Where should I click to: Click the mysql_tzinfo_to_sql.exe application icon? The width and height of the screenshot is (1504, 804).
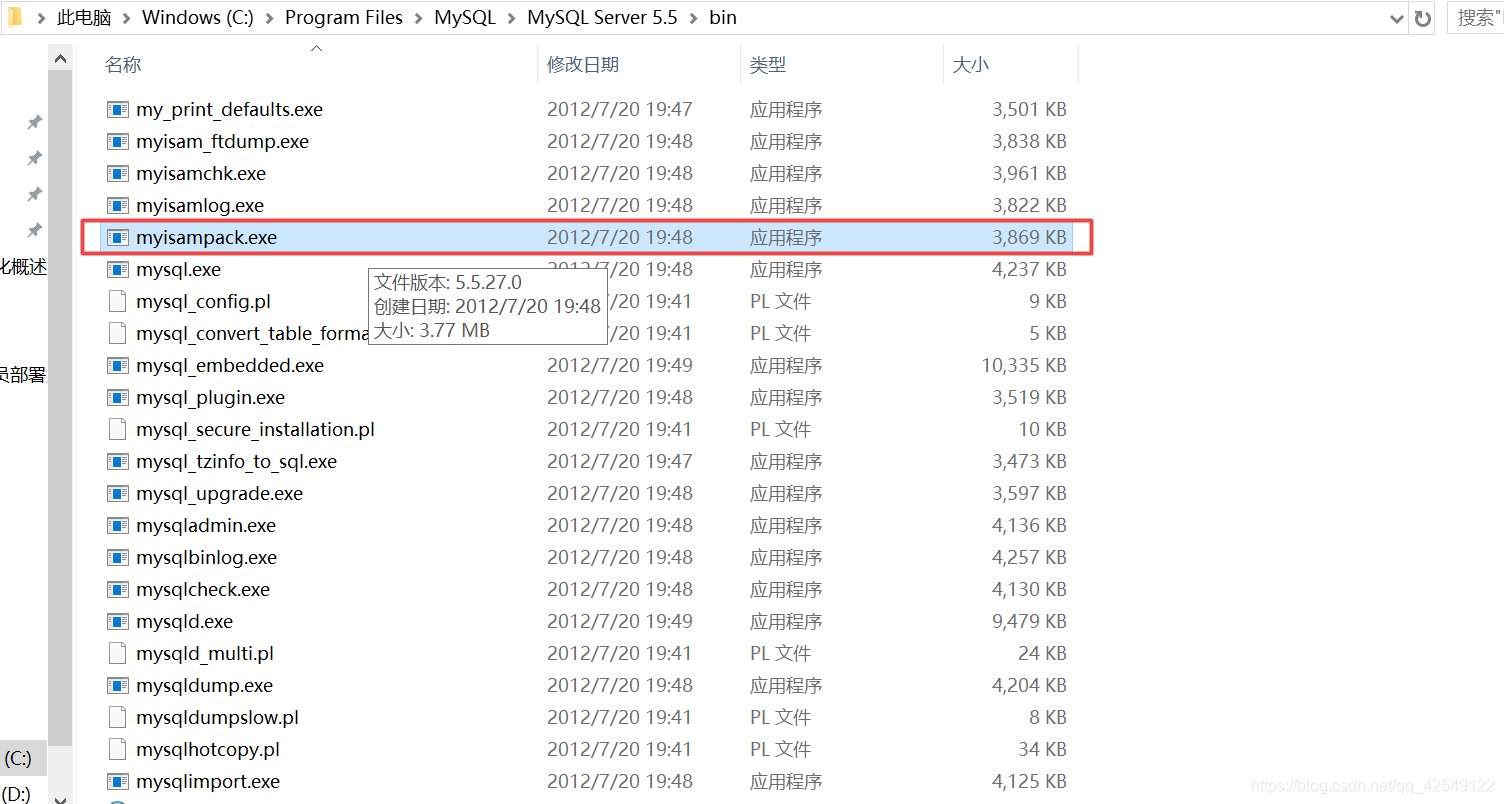[x=118, y=462]
